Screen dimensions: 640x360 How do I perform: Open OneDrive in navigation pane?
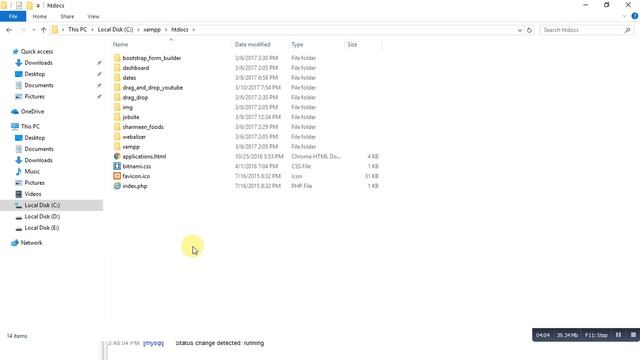(32, 111)
